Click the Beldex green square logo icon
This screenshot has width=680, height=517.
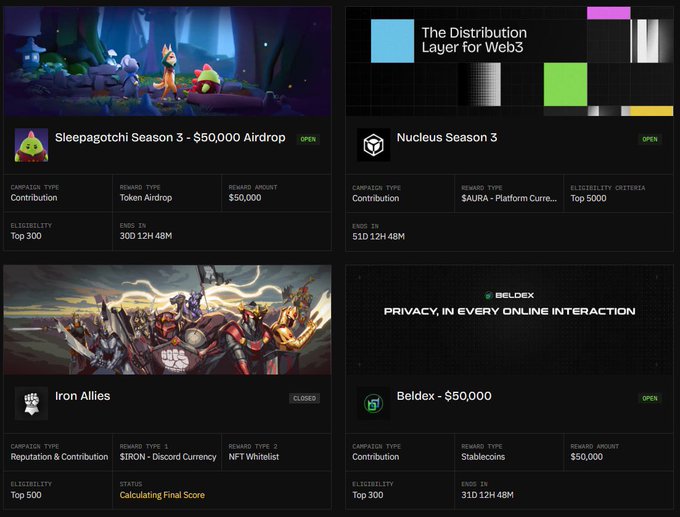coord(373,404)
